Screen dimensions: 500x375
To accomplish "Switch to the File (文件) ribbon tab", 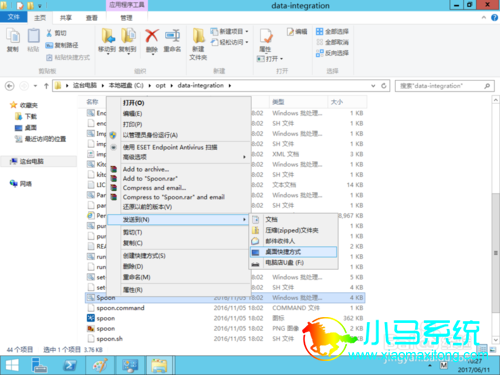I will (x=14, y=17).
